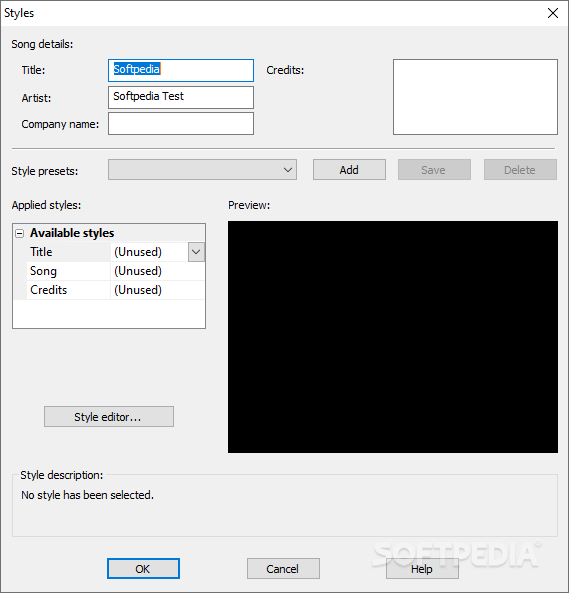Collapse the Available styles group
Screen dimensions: 569x593
tap(19, 233)
